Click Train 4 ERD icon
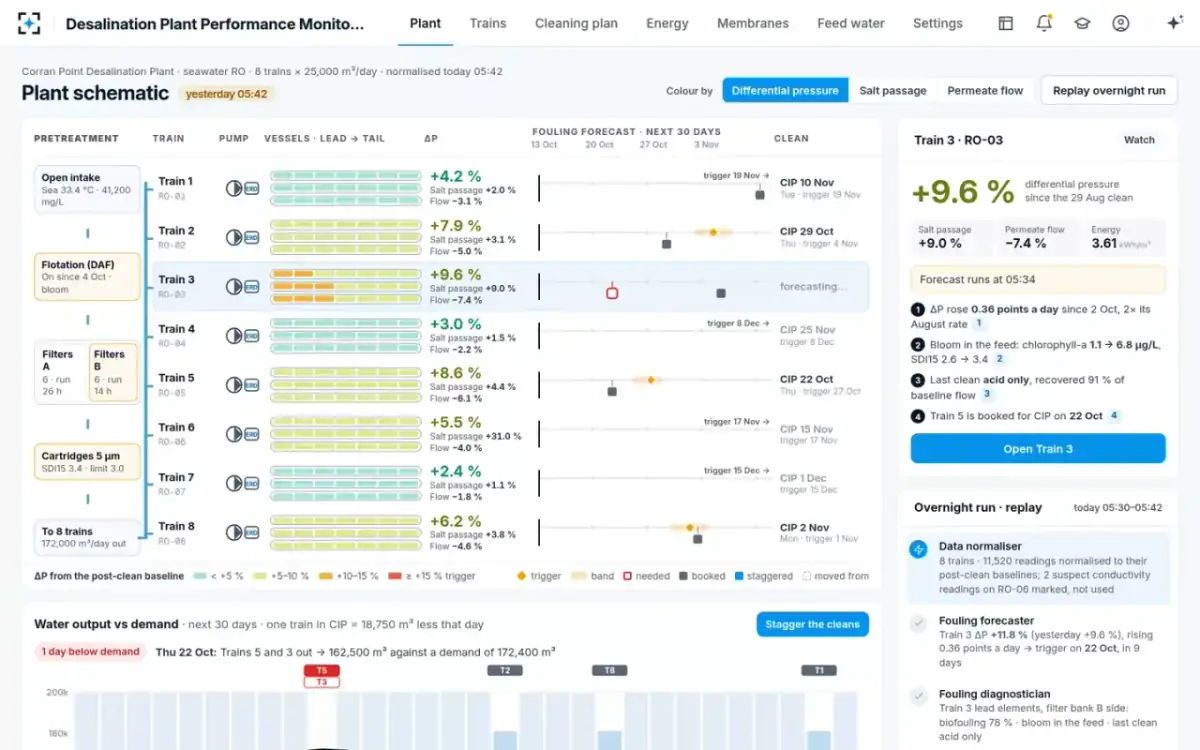The width and height of the screenshot is (1200, 750). [x=251, y=336]
